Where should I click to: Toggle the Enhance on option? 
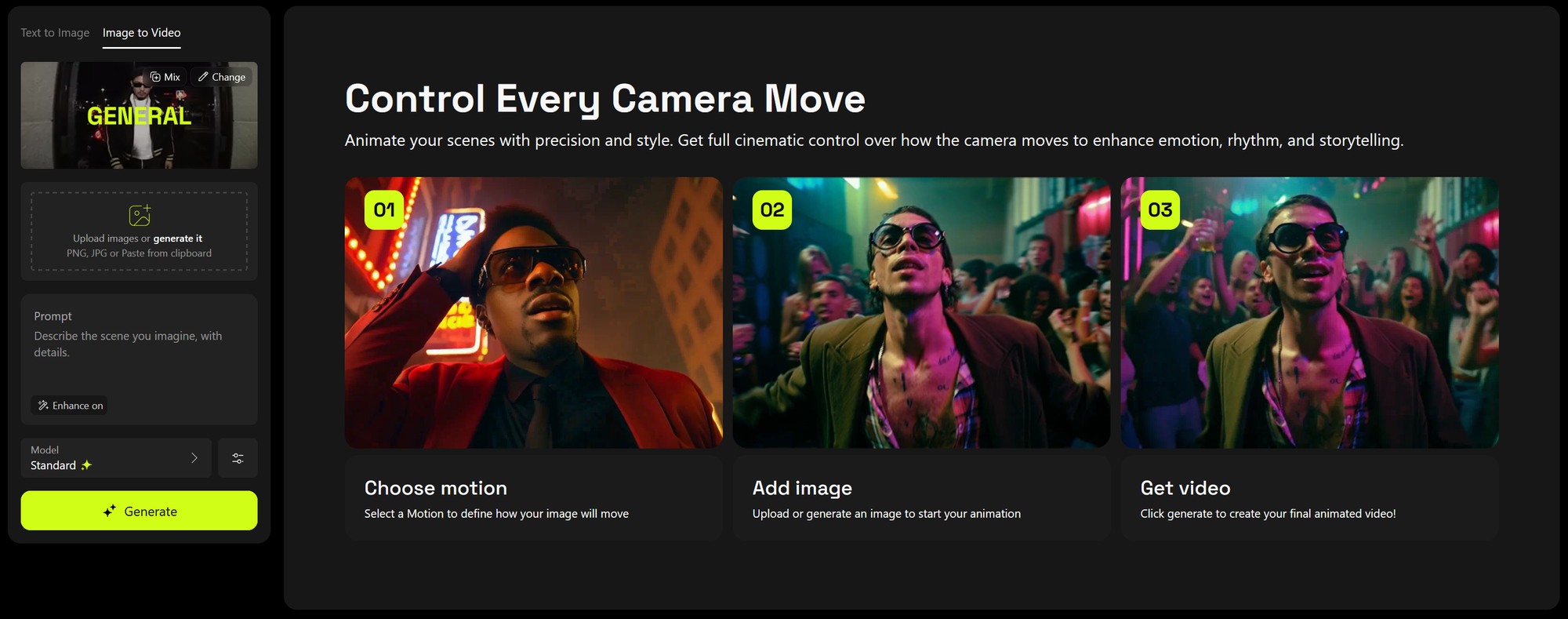(70, 406)
